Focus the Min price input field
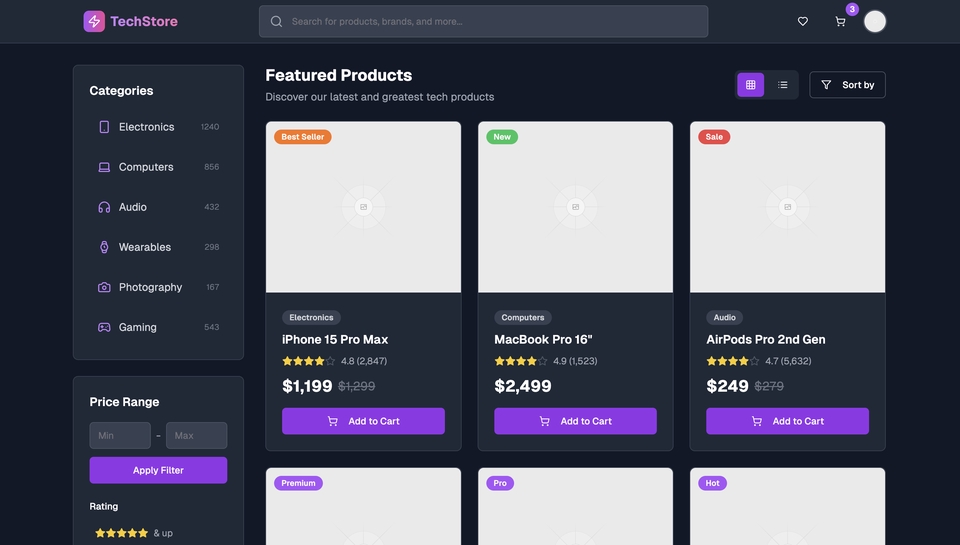 120,435
